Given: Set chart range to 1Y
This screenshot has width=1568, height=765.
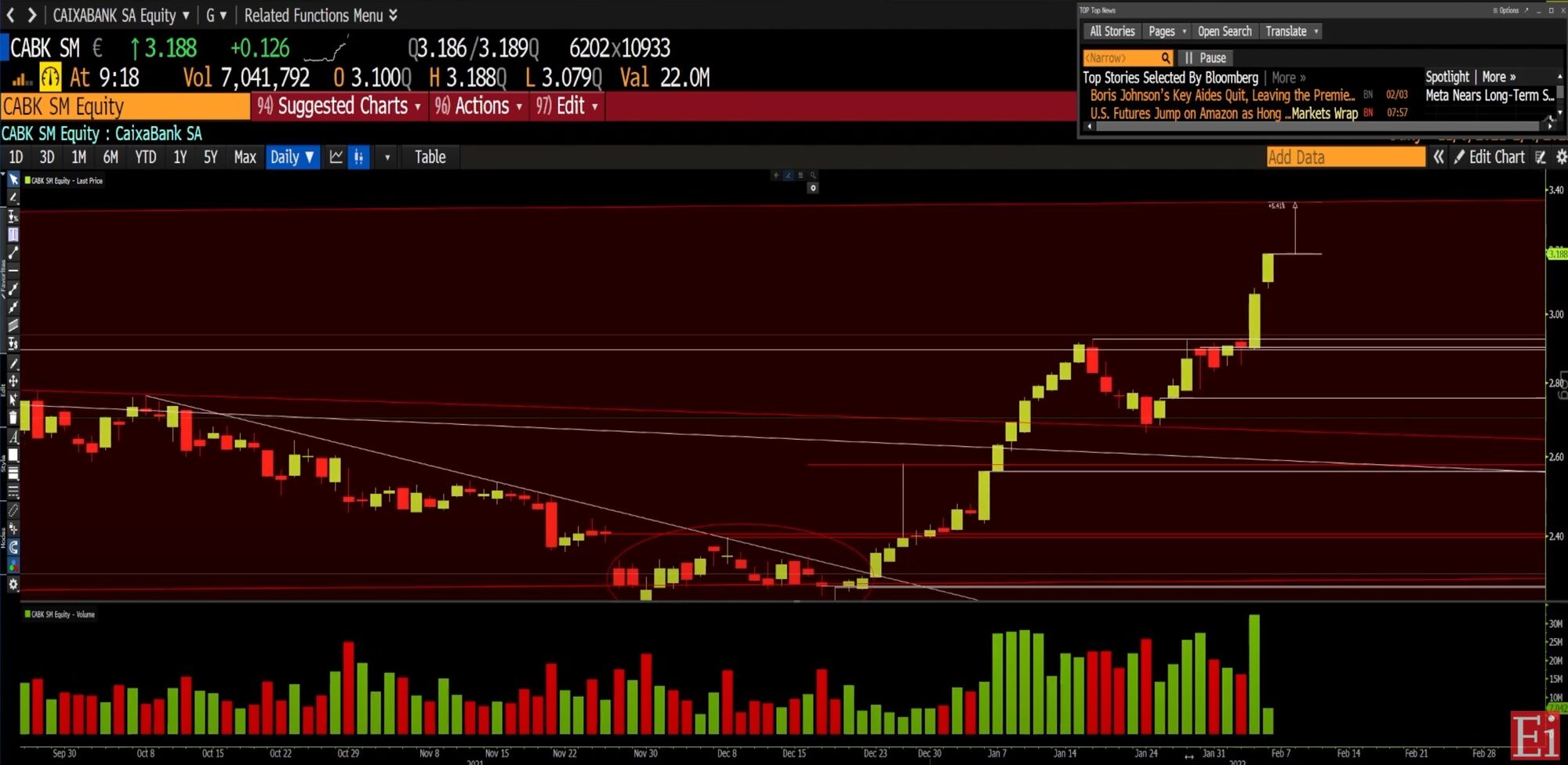Looking at the screenshot, I should (x=180, y=157).
